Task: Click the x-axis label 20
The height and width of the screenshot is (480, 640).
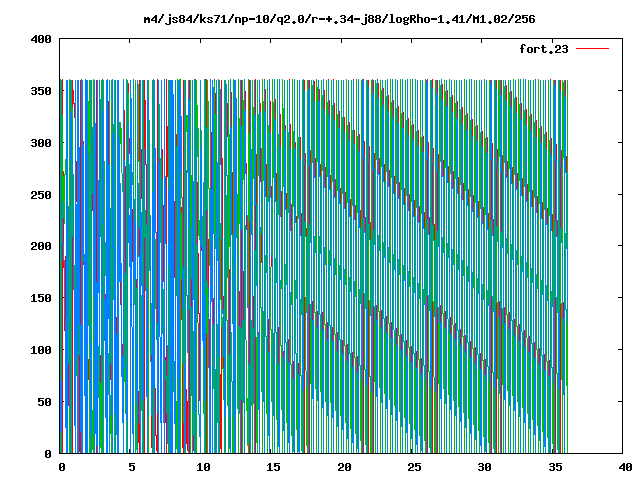Action: click(344, 467)
